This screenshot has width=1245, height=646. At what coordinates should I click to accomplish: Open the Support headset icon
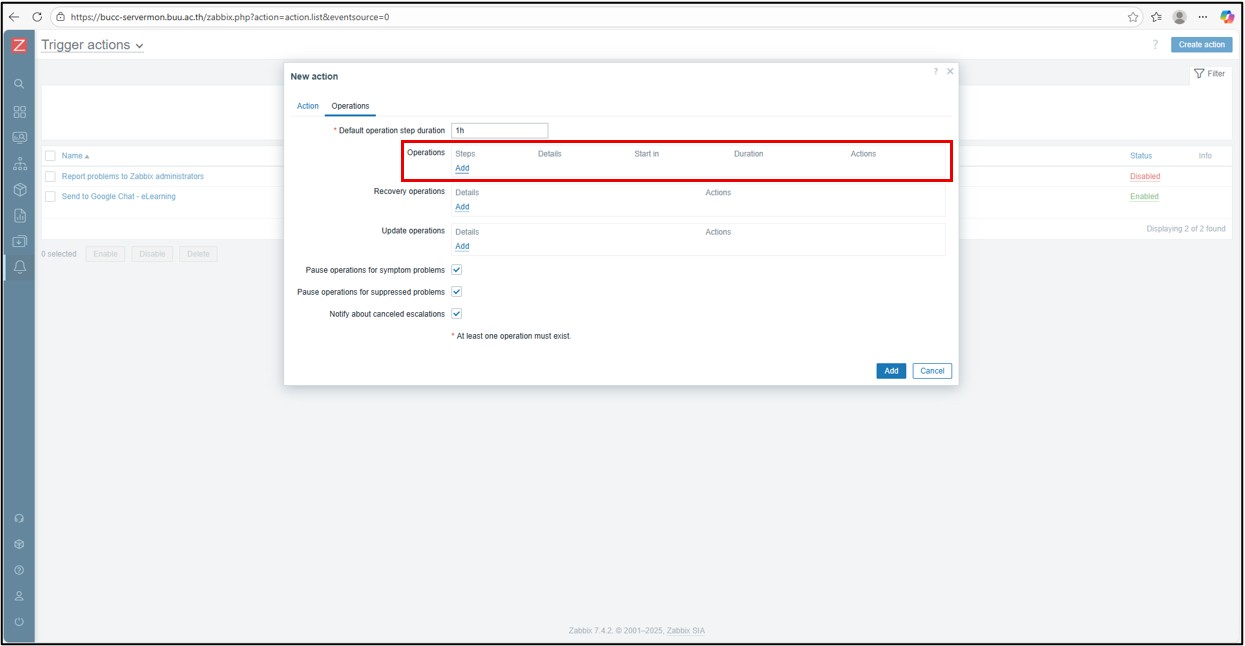[19, 518]
